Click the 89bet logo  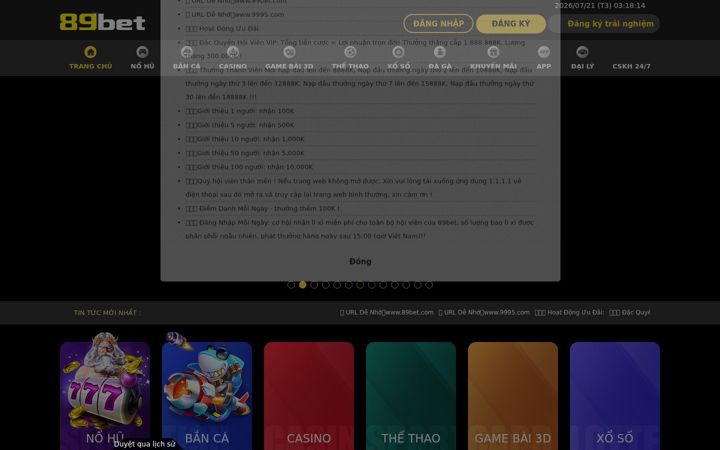click(x=102, y=22)
